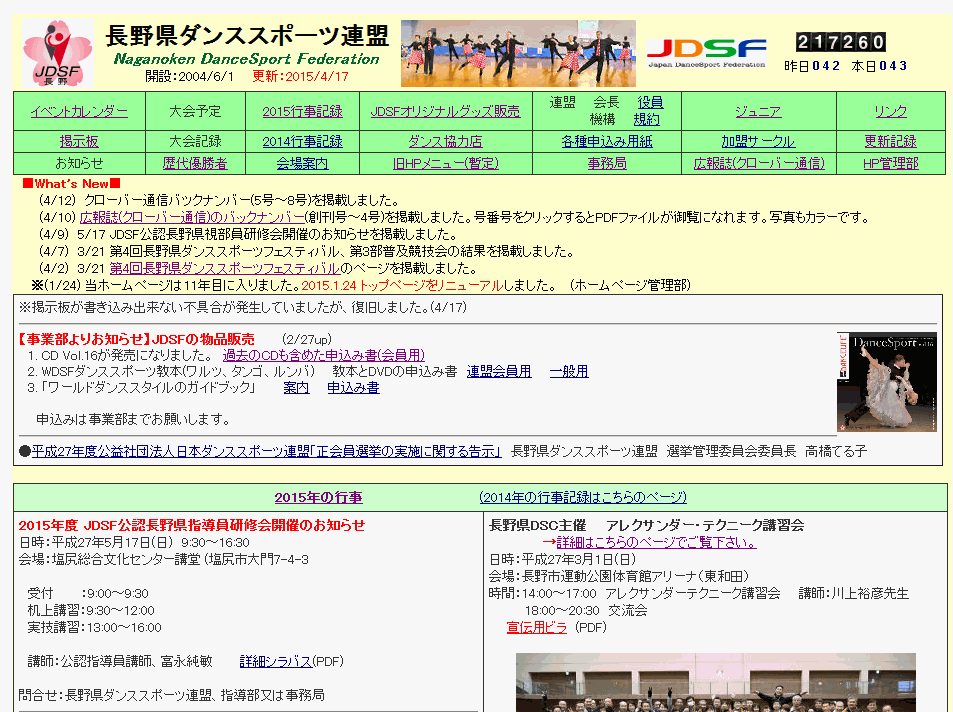Viewport: 953px width, 712px height.
Task: Click the 2014年の行事記録はこちらのページ link
Action: [x=582, y=497]
